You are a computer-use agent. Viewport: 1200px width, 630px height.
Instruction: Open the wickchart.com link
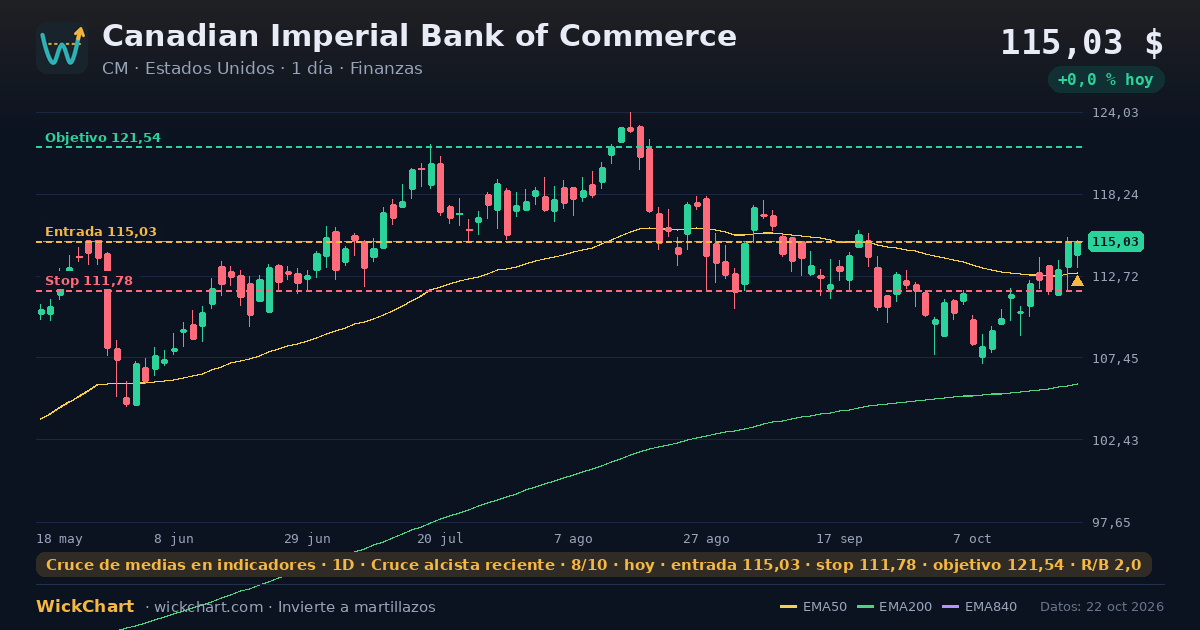point(208,607)
